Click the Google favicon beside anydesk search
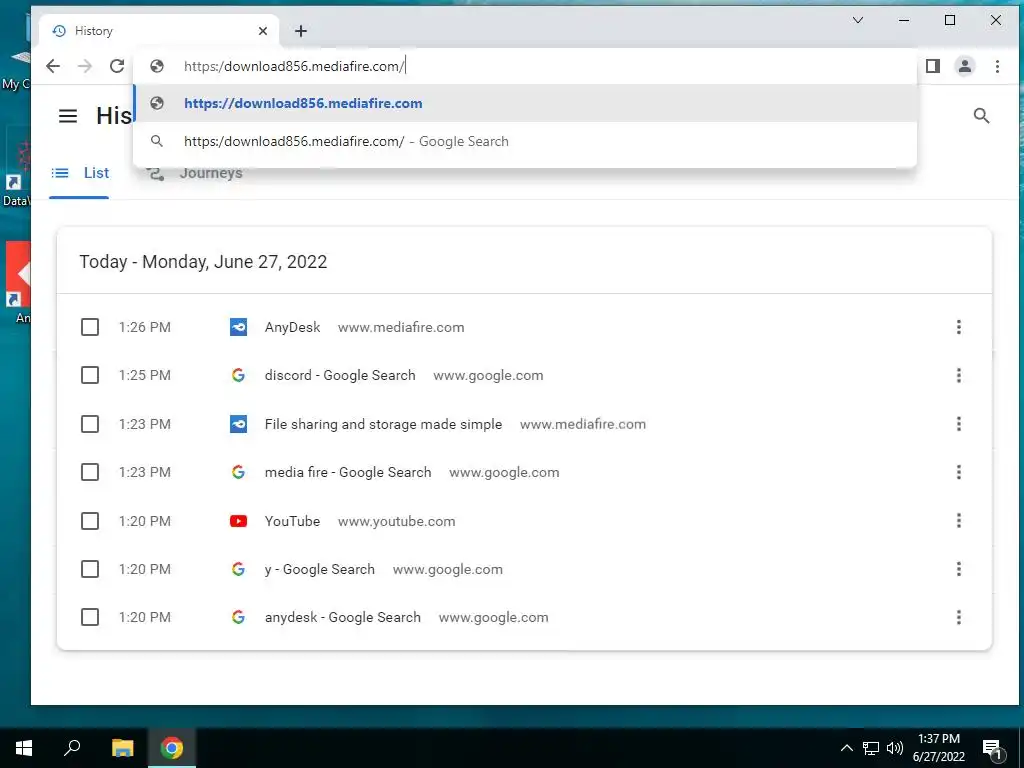The width and height of the screenshot is (1024, 768). point(238,617)
